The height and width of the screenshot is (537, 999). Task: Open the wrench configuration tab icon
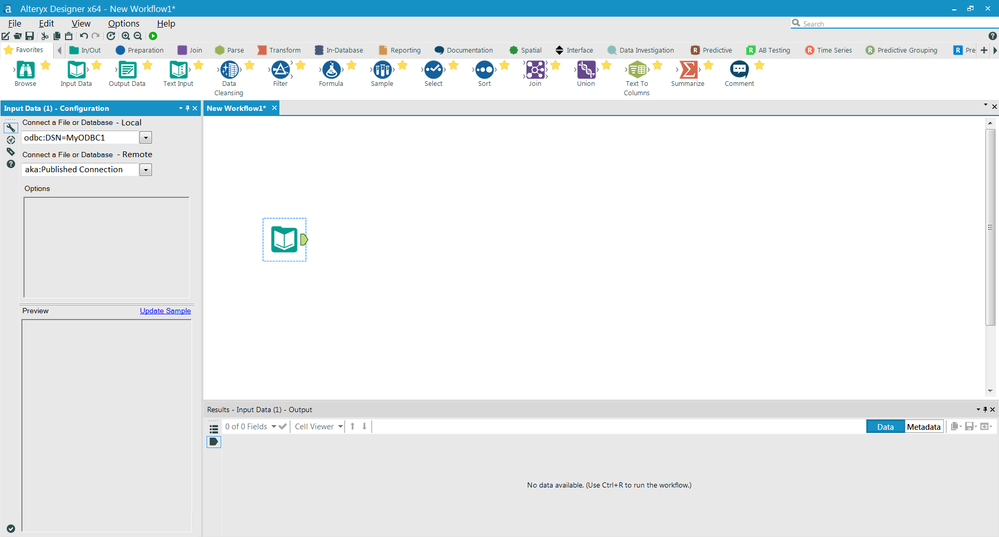[x=11, y=128]
